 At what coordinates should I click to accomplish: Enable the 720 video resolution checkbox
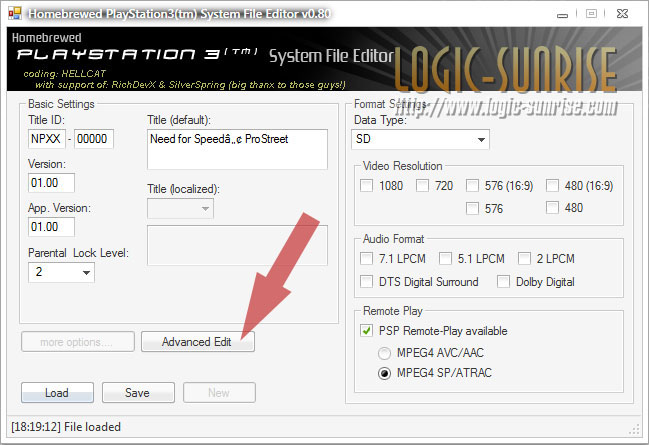coord(422,185)
